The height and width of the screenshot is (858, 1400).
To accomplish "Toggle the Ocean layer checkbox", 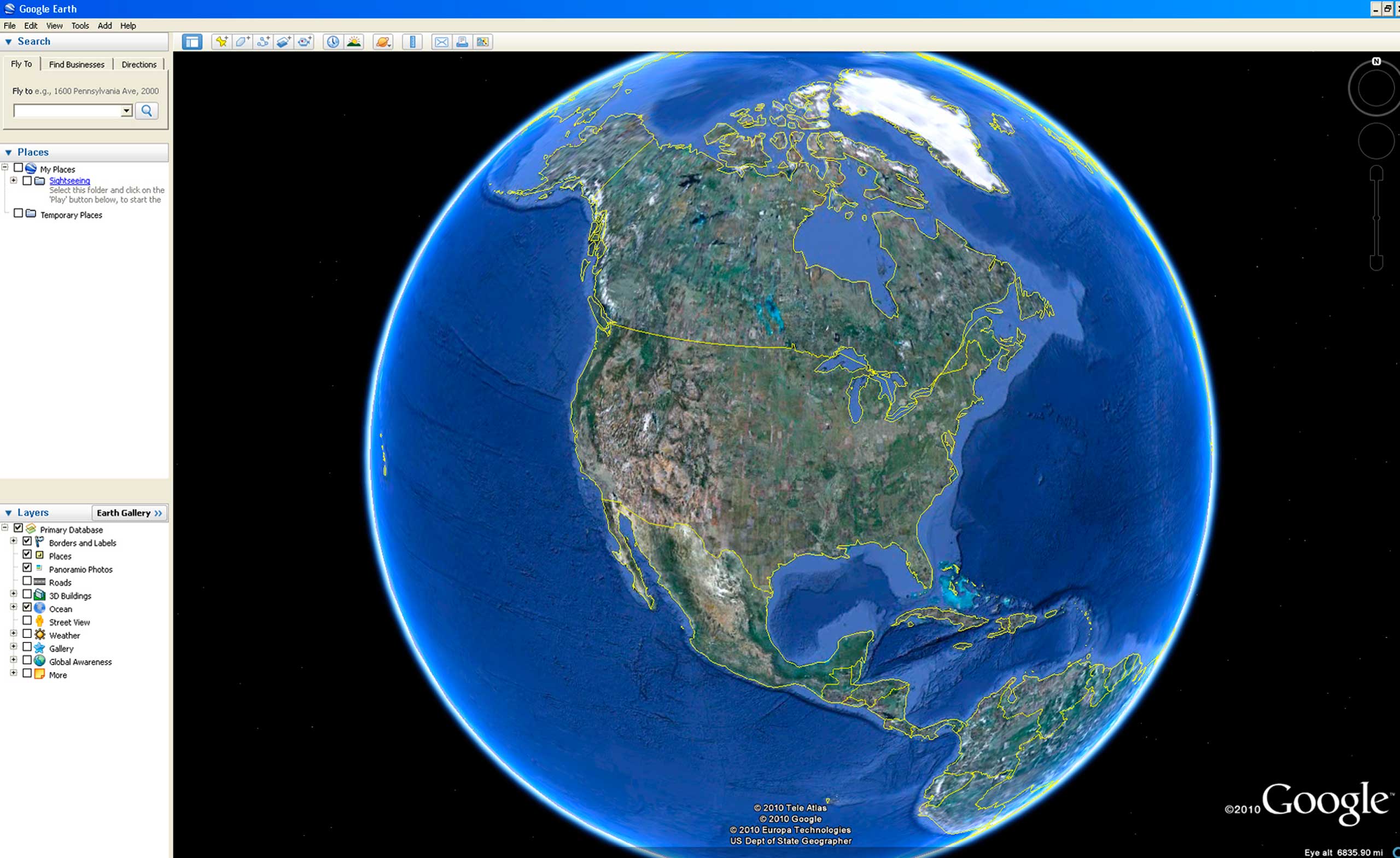I will 26,607.
